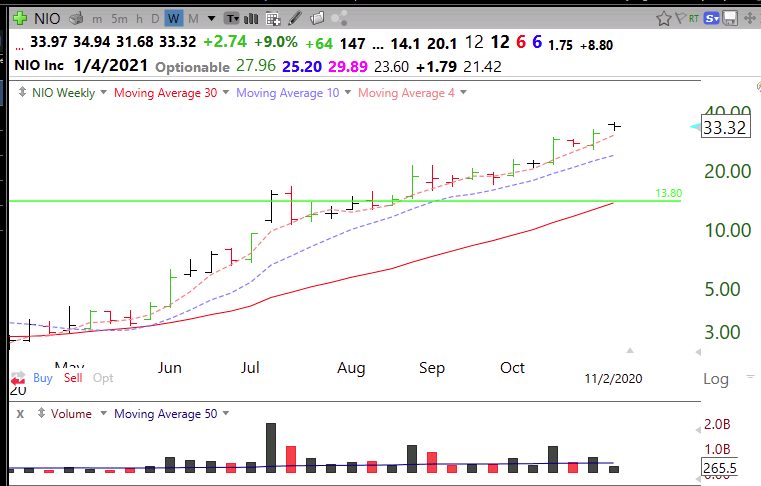Click the Optionable label
Viewport: 761px width, 486px height.
[192, 67]
